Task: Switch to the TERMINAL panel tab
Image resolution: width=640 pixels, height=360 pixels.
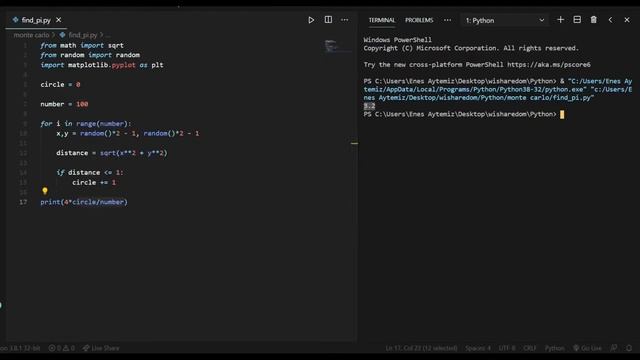Action: point(382,20)
